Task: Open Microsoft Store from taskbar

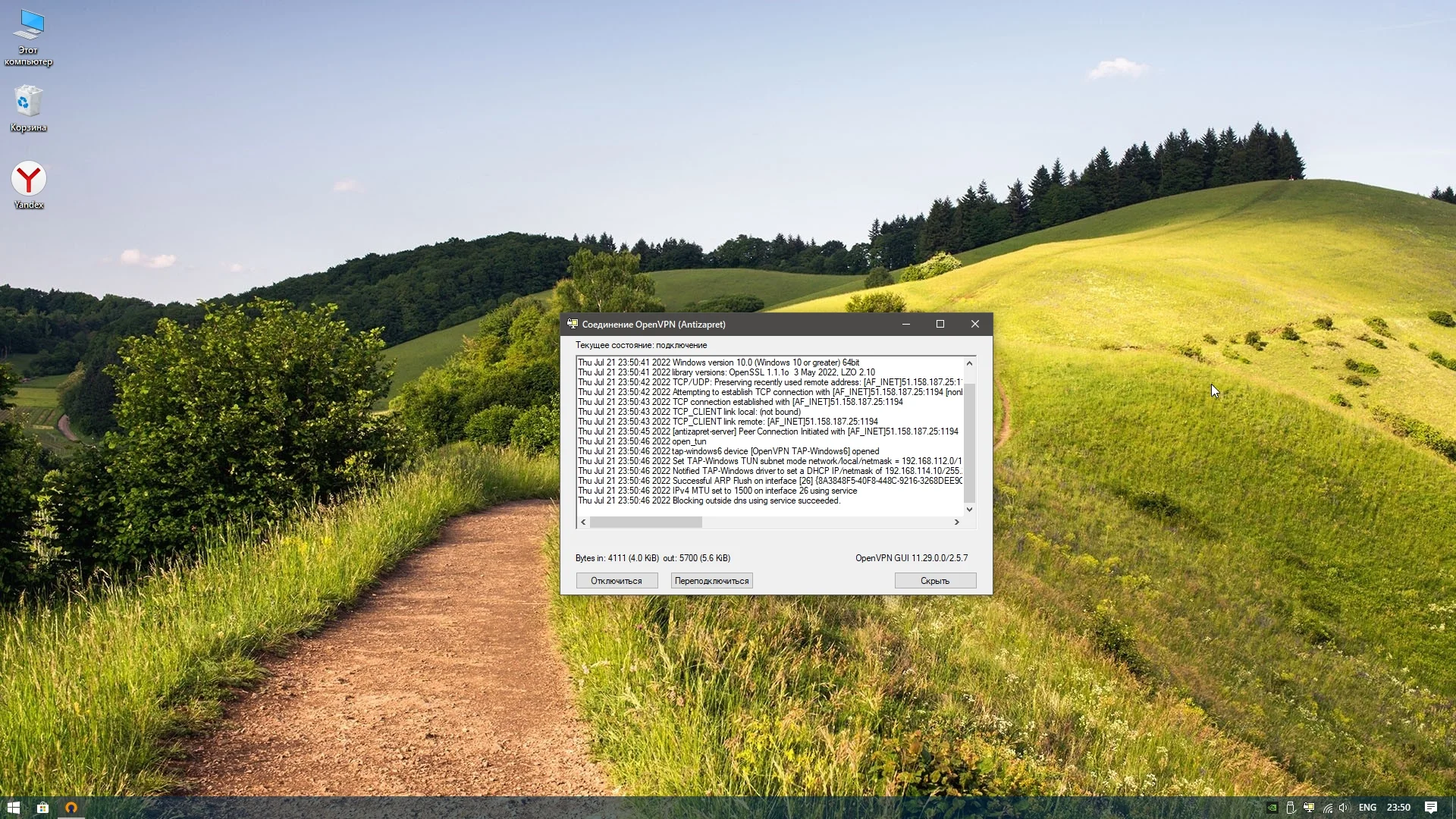Action: [x=42, y=808]
